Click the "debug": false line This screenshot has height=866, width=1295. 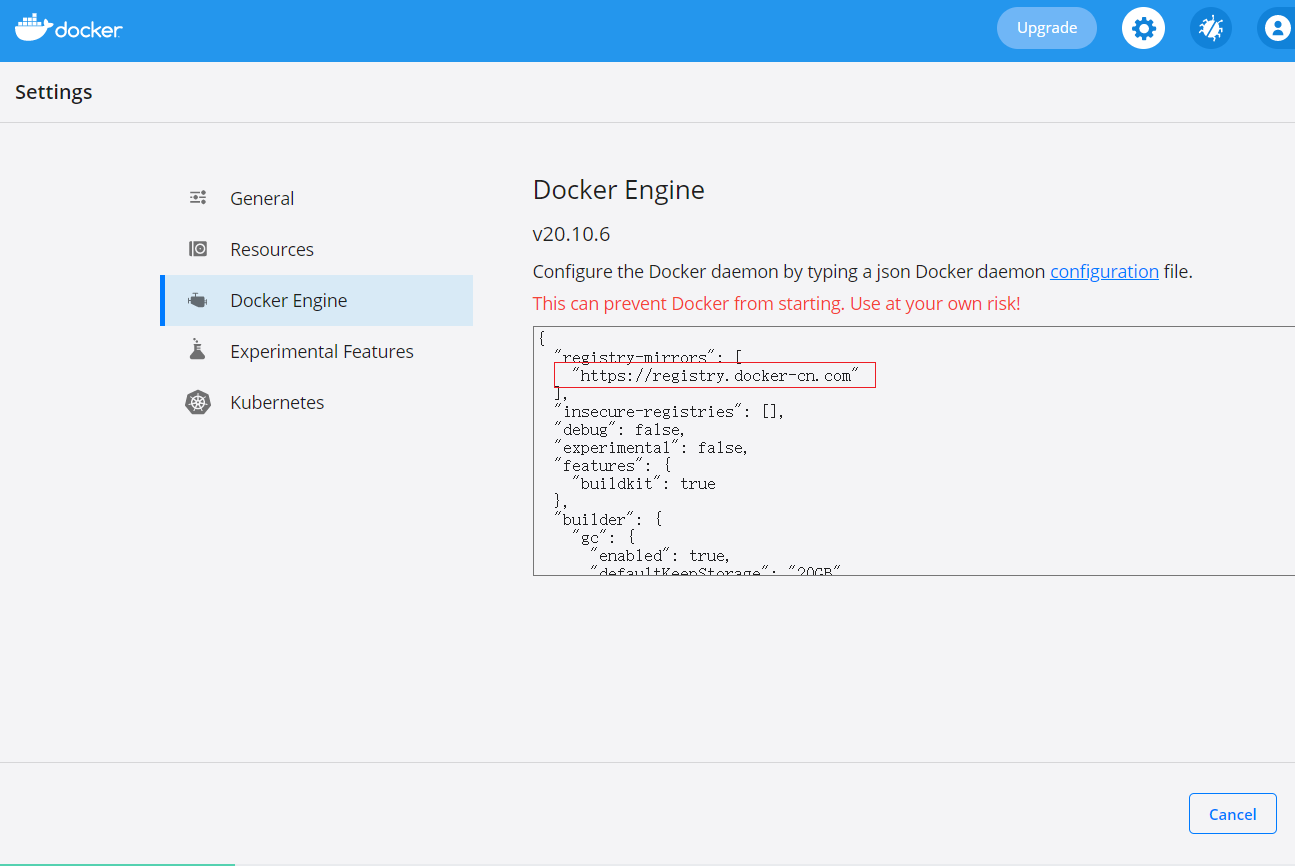pos(620,429)
